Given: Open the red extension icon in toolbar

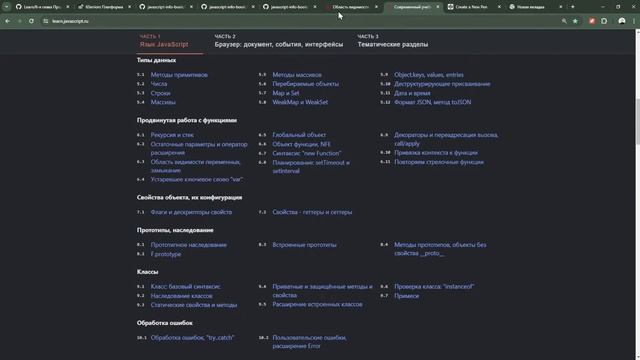Looking at the screenshot, I should (592, 21).
